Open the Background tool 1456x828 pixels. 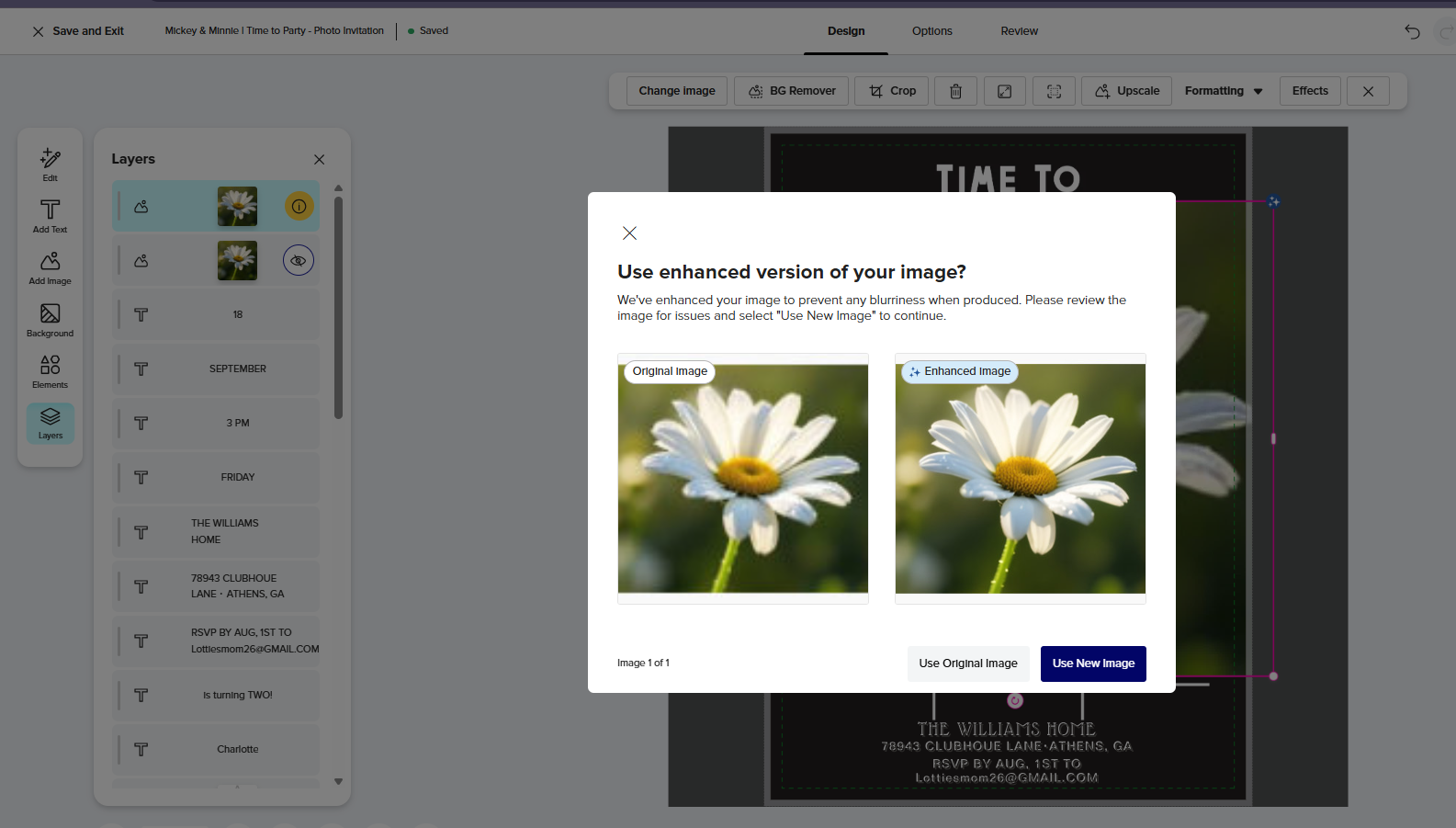click(50, 320)
